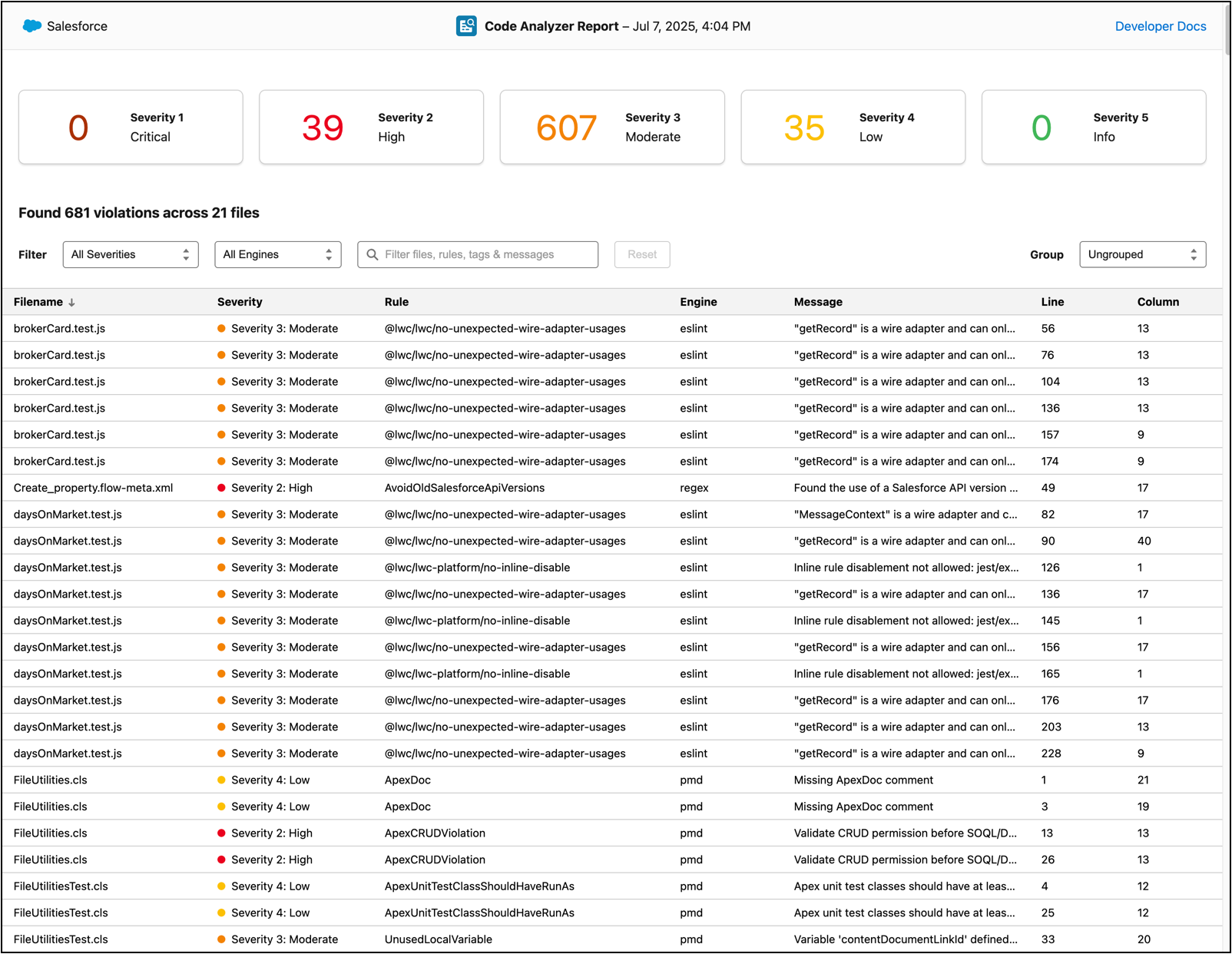
Task: Click the Reset button
Action: tap(642, 254)
